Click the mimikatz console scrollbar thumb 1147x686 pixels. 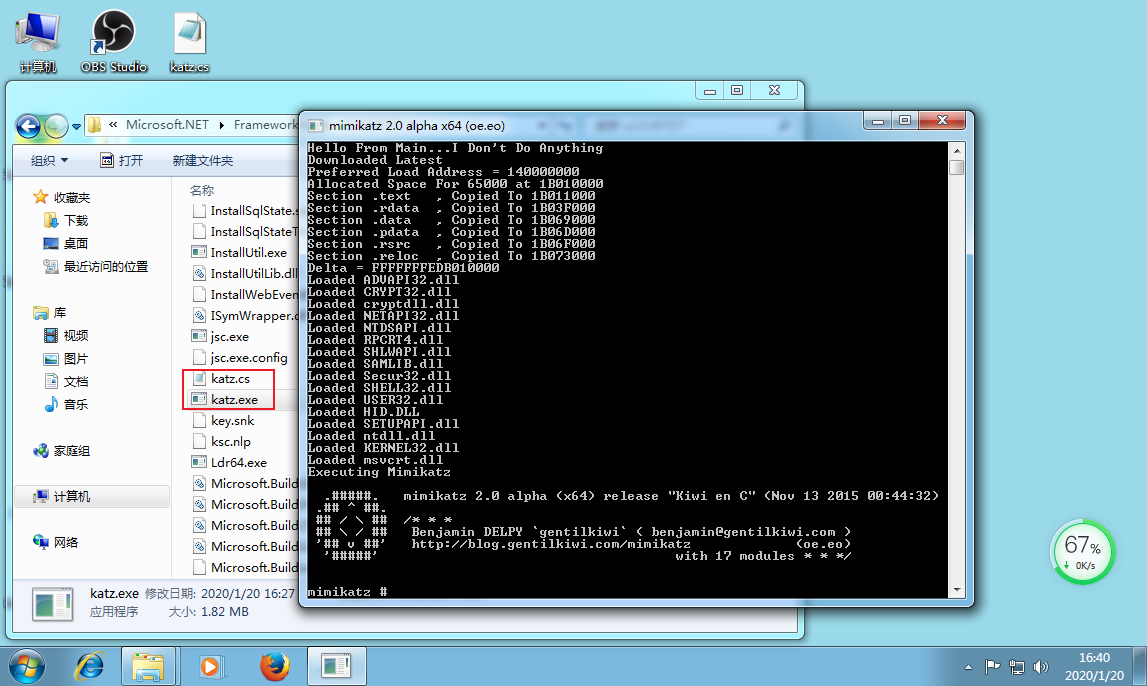tap(956, 167)
